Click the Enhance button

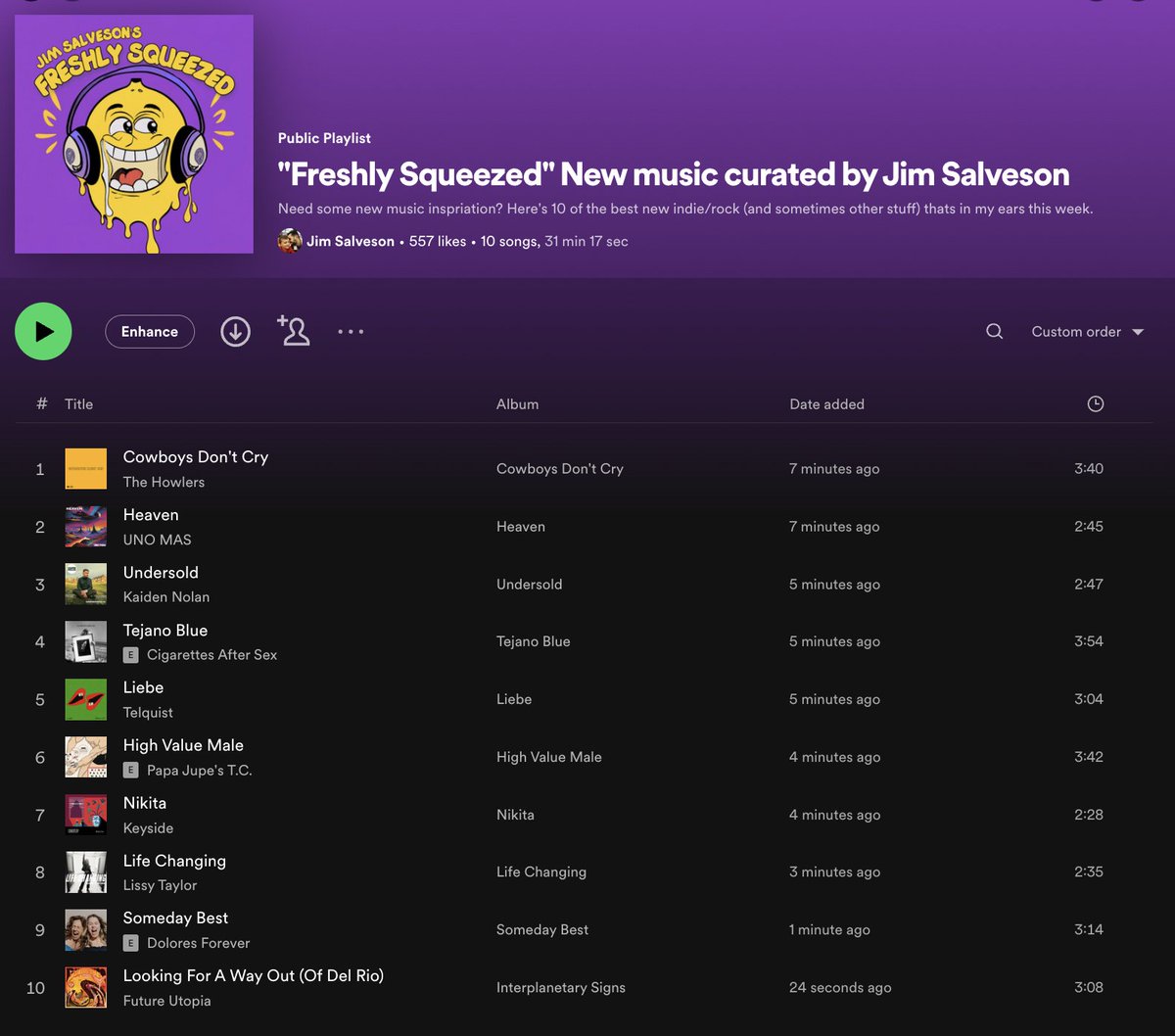(x=150, y=332)
